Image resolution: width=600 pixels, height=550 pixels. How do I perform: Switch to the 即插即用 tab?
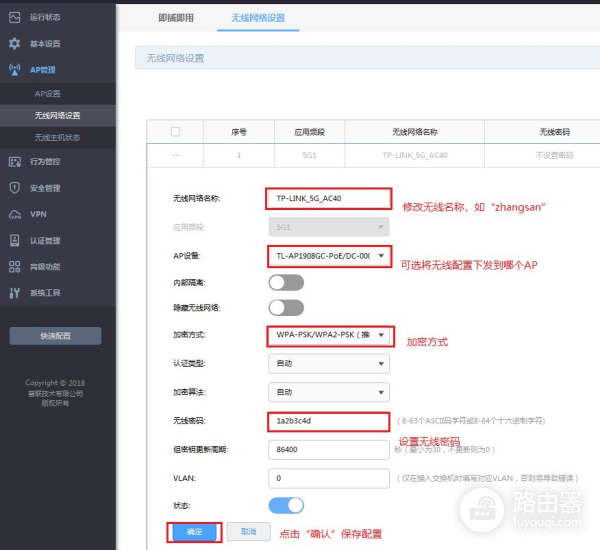(176, 18)
